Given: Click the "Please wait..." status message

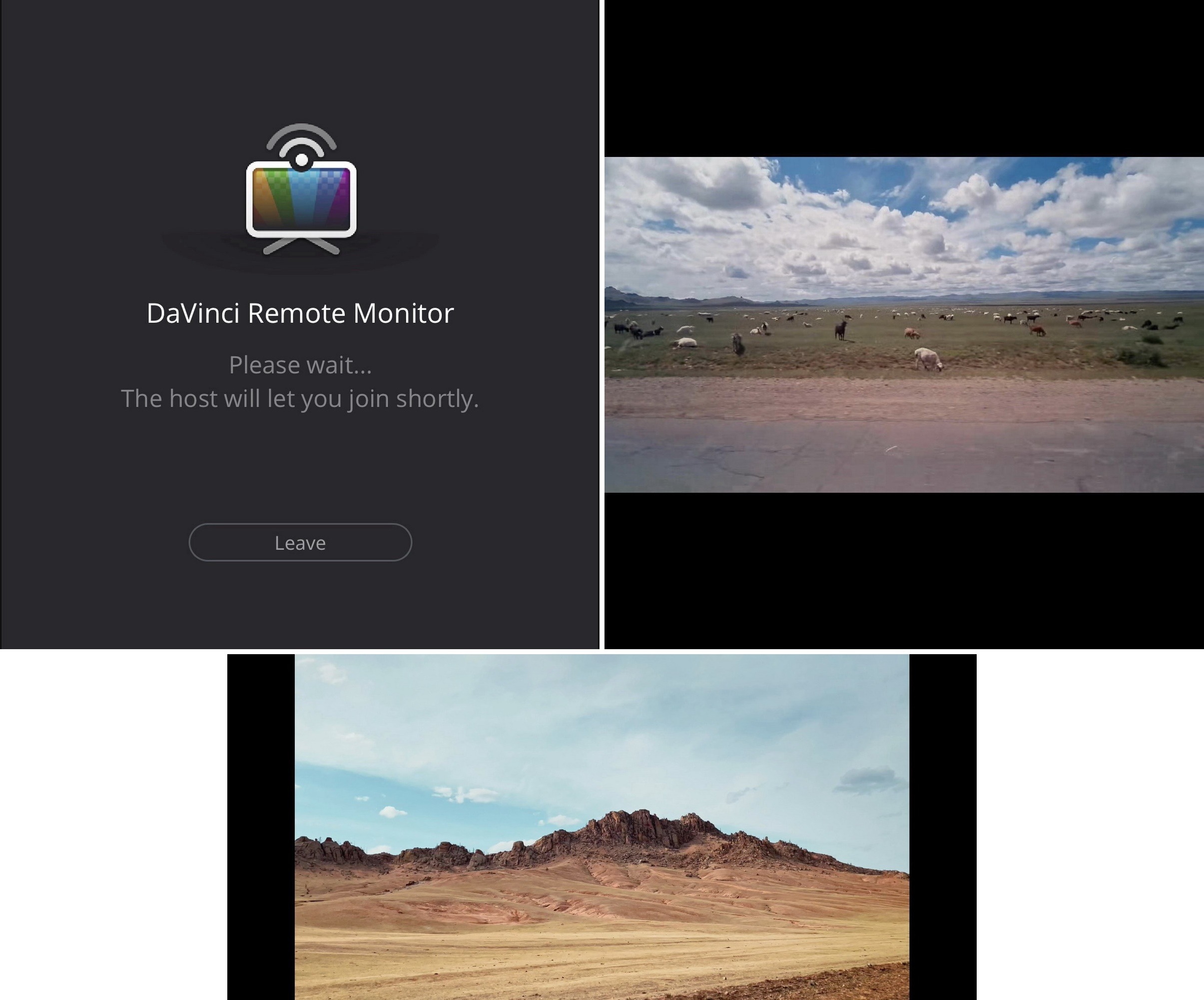Looking at the screenshot, I should 300,365.
